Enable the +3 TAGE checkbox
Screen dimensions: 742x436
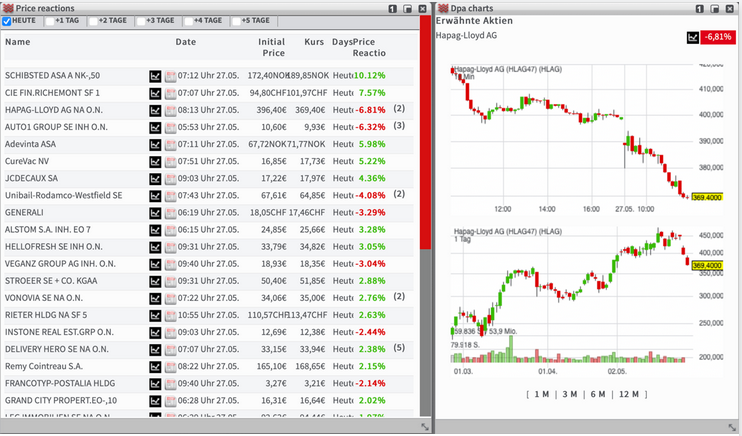pos(141,21)
